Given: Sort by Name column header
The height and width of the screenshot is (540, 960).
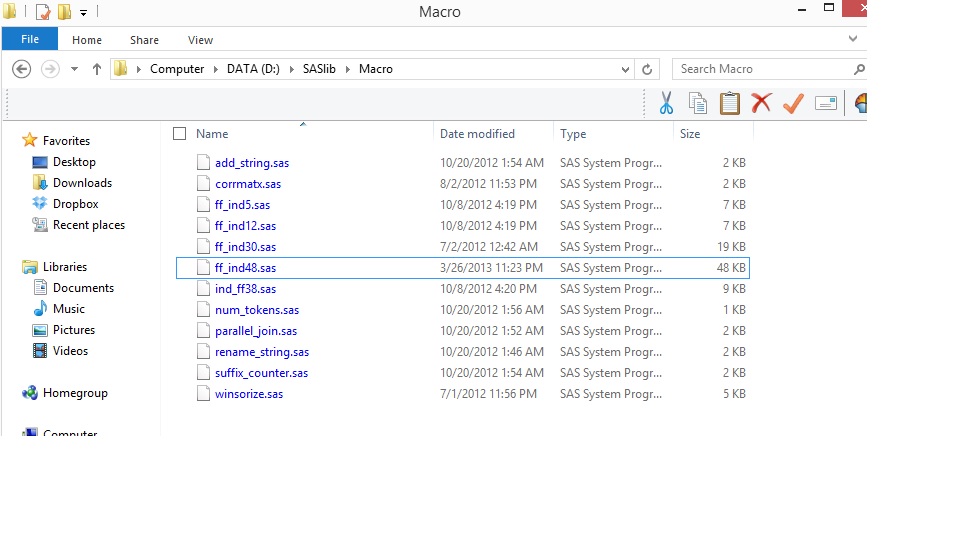Looking at the screenshot, I should click(212, 133).
